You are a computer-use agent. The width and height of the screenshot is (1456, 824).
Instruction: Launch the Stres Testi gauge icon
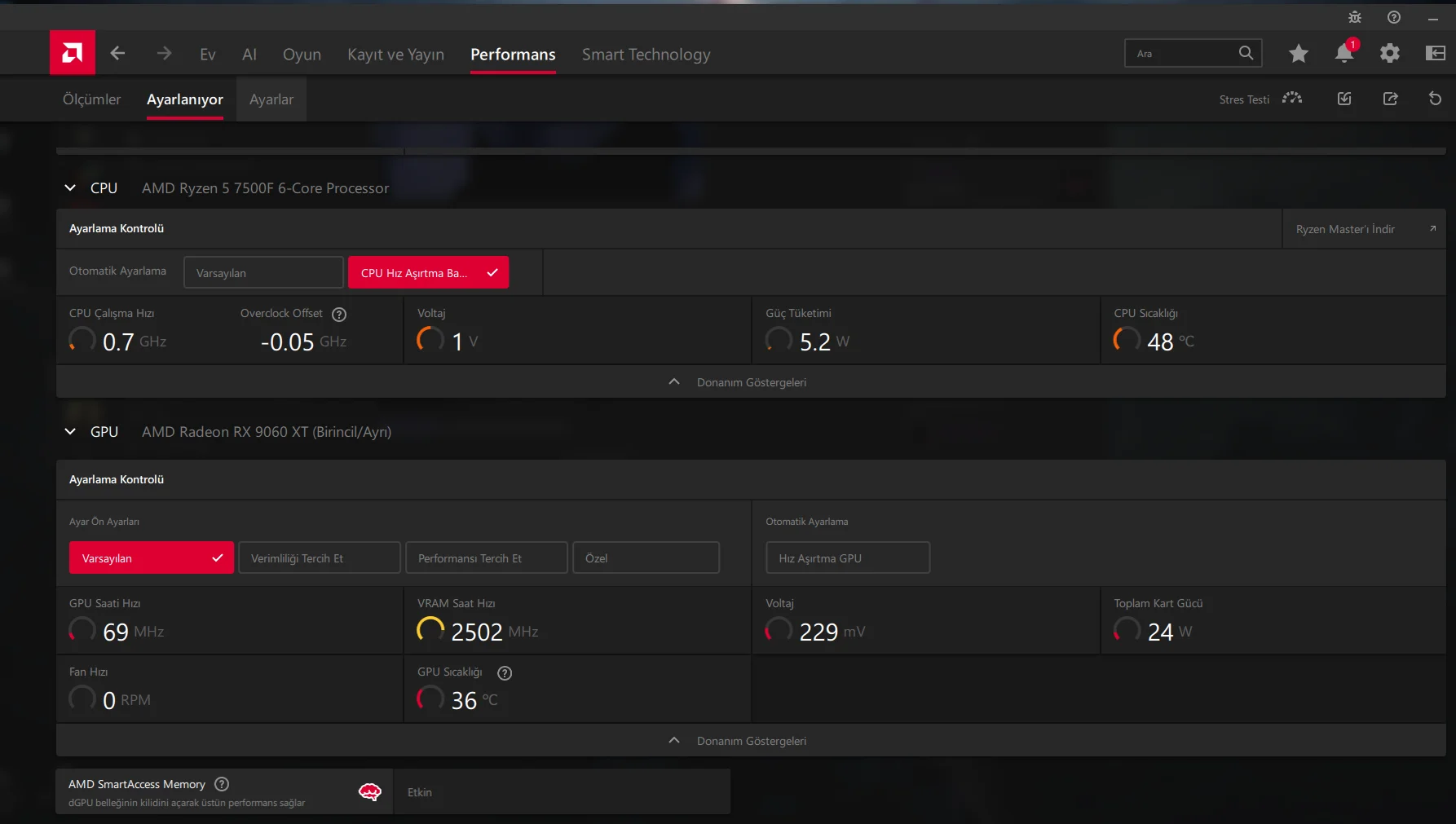click(x=1292, y=99)
